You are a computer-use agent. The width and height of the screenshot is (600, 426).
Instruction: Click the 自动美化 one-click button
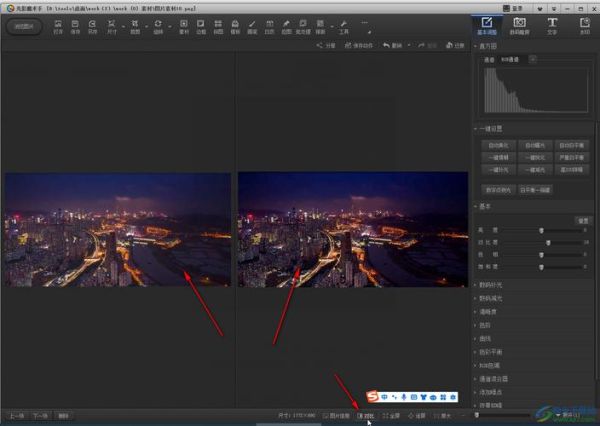[x=498, y=146]
